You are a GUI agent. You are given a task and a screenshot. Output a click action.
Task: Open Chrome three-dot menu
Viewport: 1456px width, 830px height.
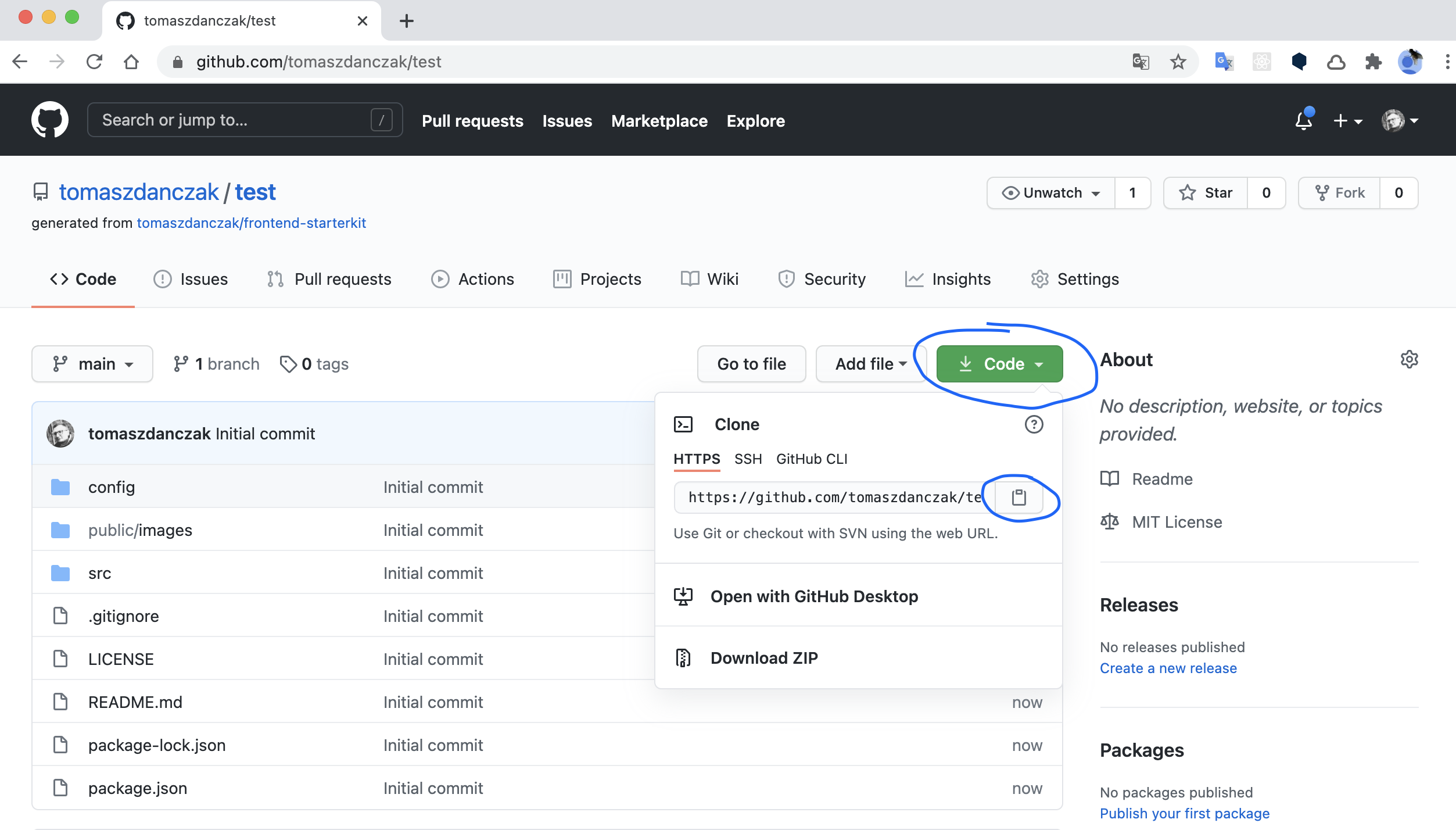click(1447, 62)
